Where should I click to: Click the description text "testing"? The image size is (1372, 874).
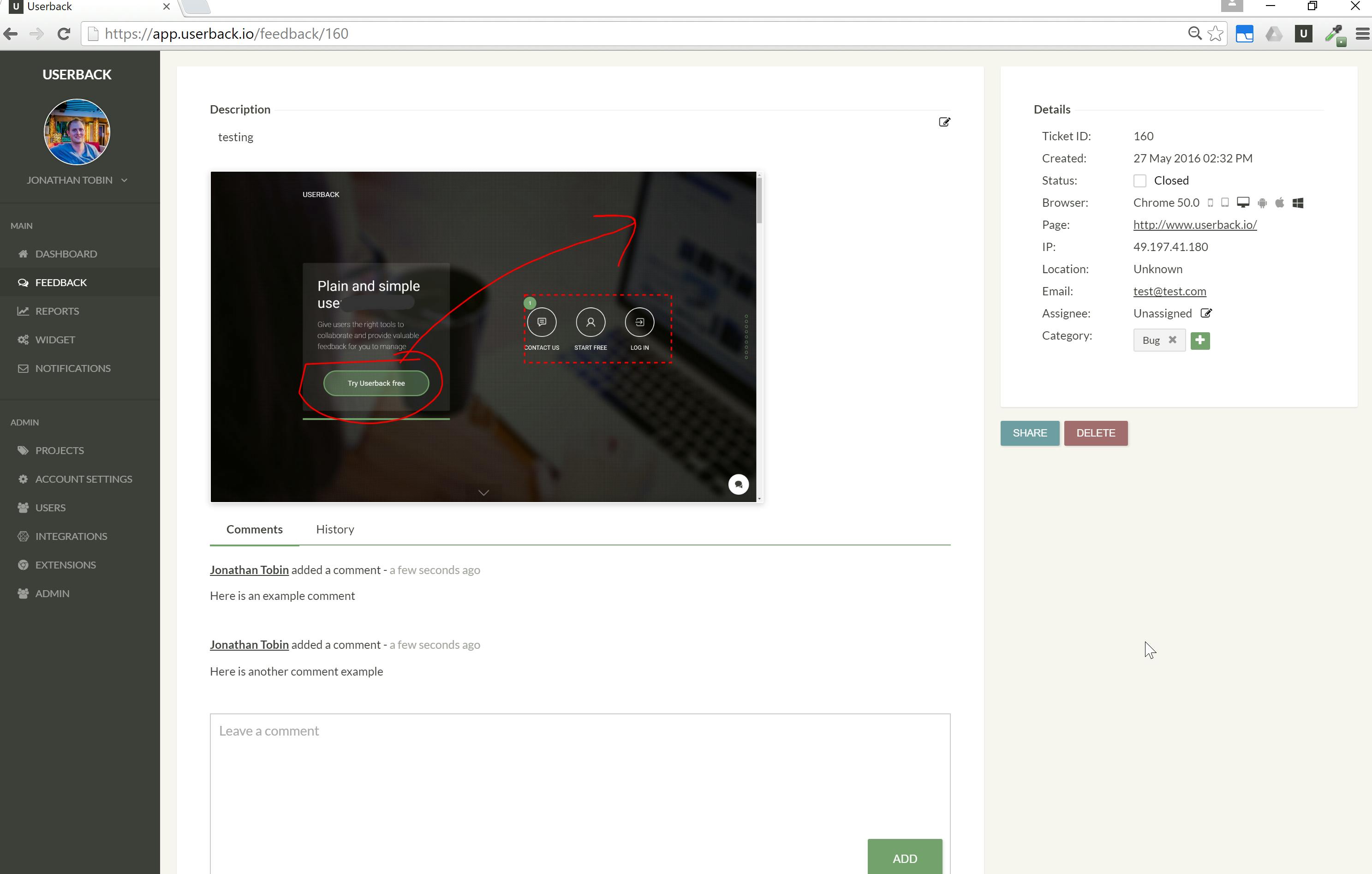236,138
